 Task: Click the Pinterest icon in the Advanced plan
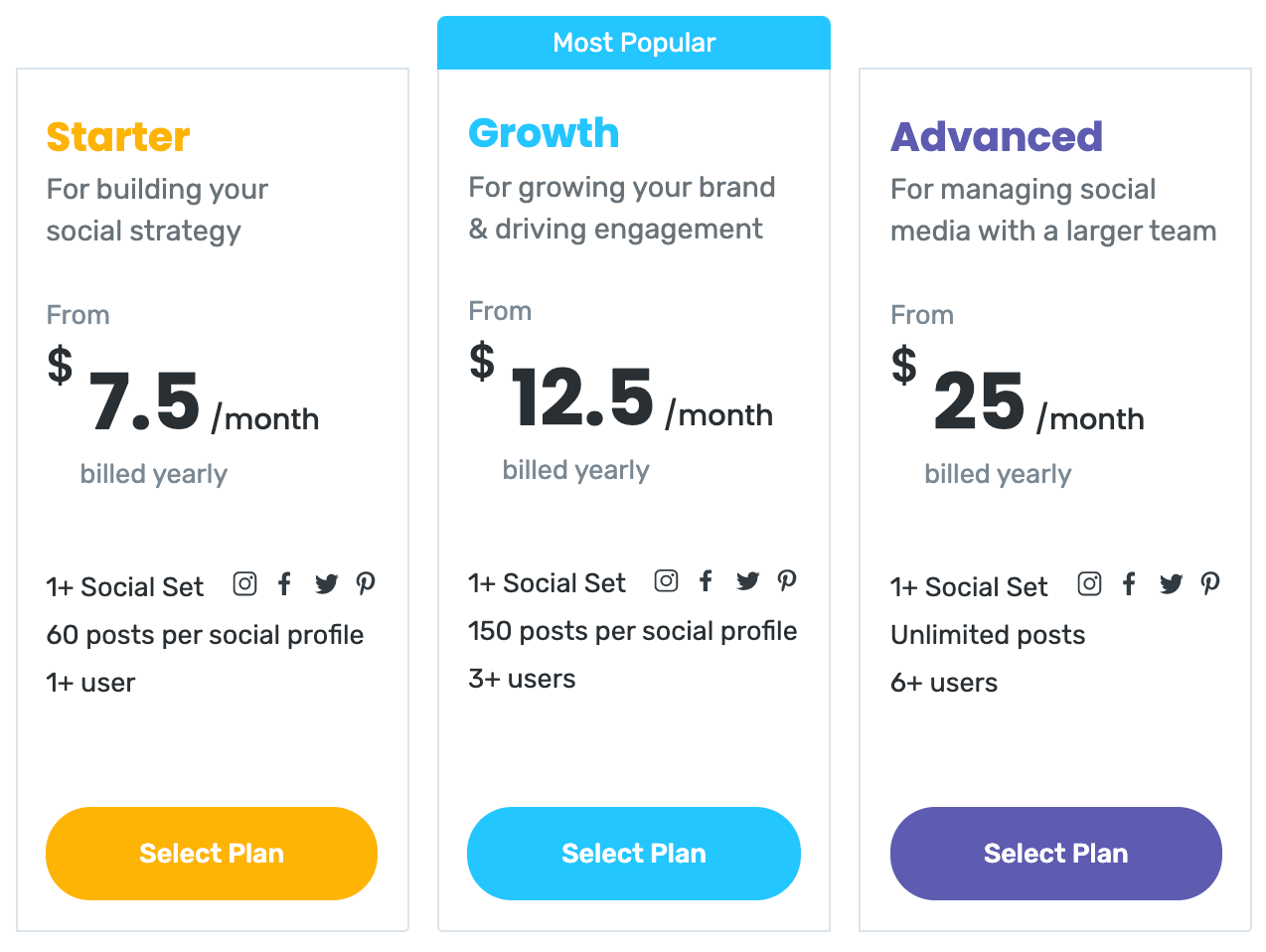pos(1210,584)
